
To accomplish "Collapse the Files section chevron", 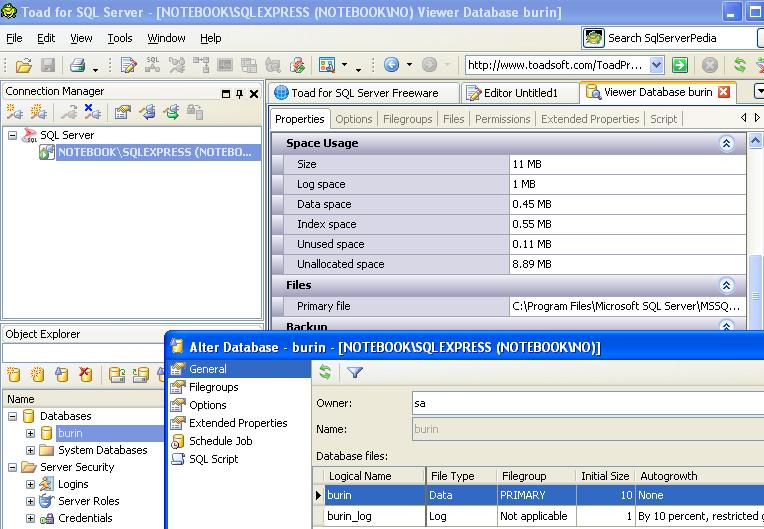I will point(727,285).
